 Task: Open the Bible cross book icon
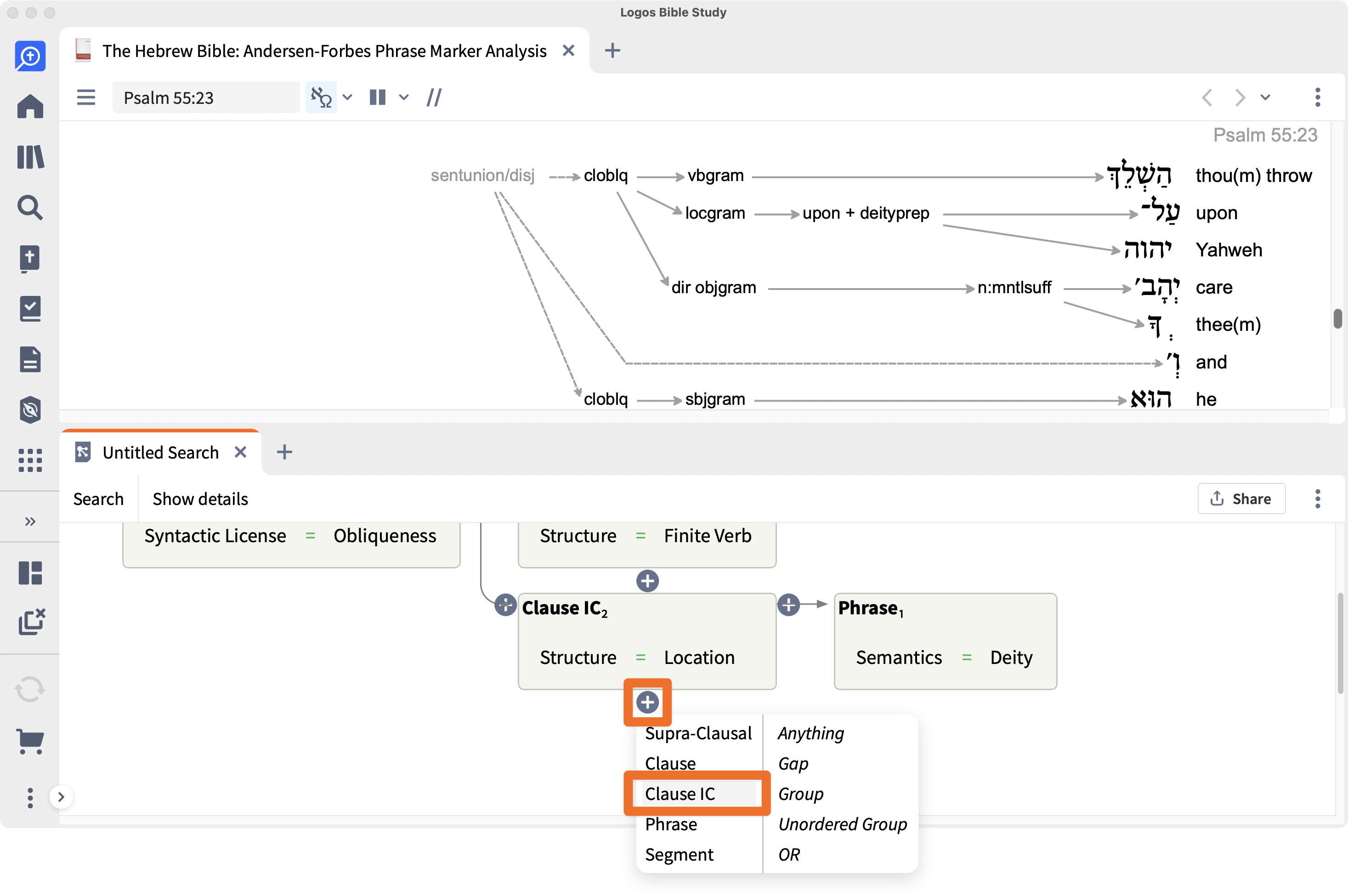coord(30,258)
